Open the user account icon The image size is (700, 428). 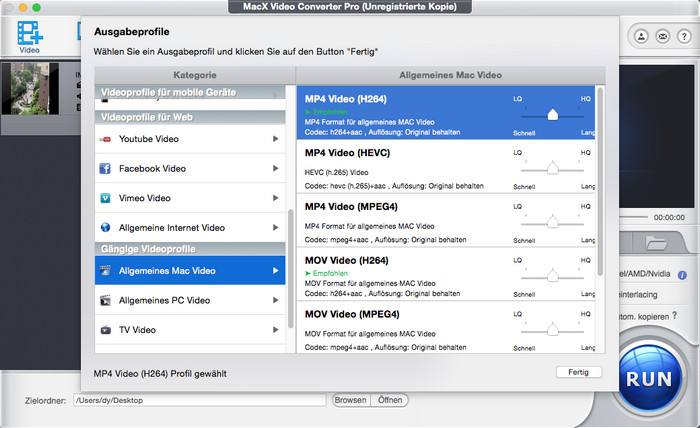click(x=641, y=37)
